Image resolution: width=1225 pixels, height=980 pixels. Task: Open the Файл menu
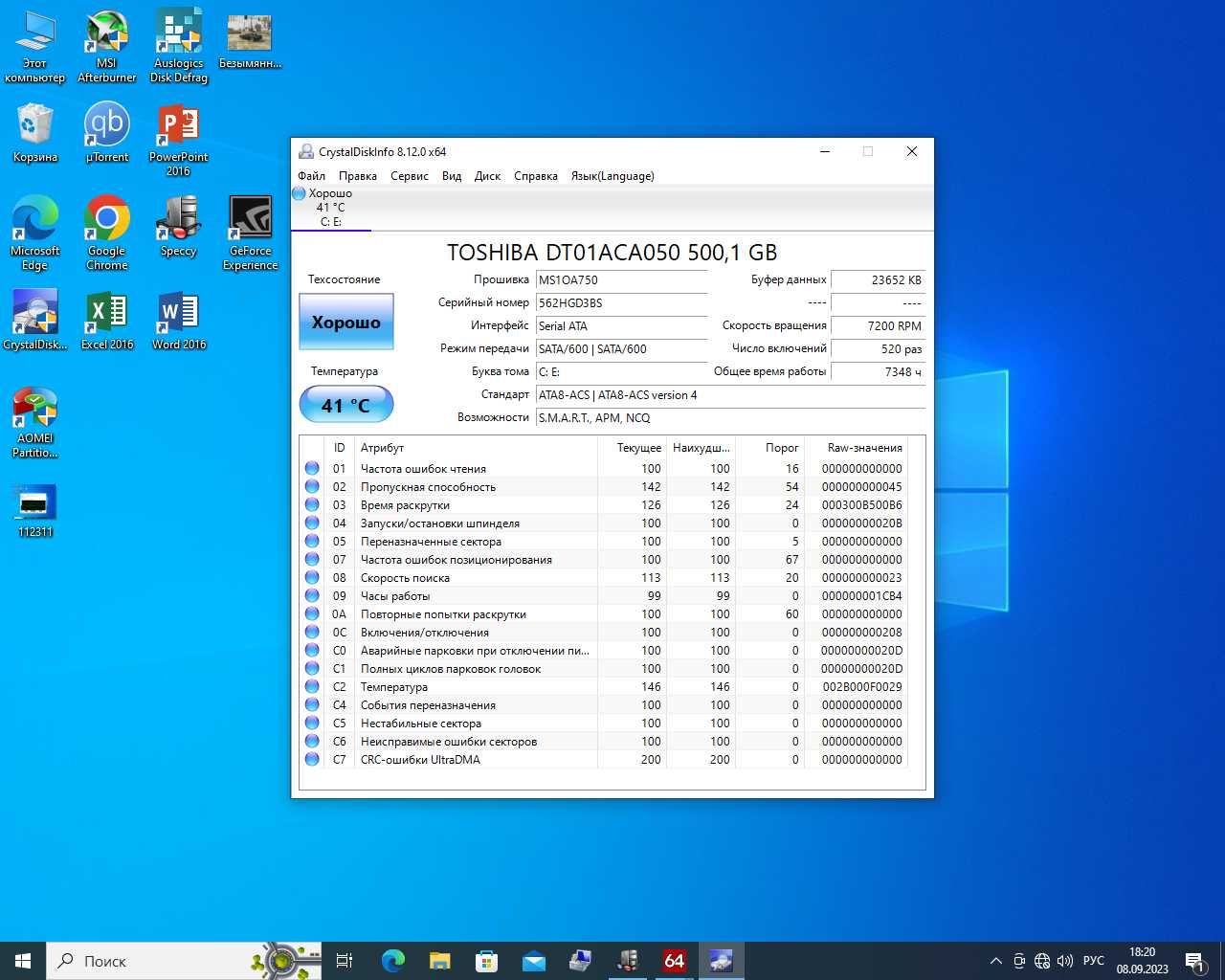click(311, 176)
